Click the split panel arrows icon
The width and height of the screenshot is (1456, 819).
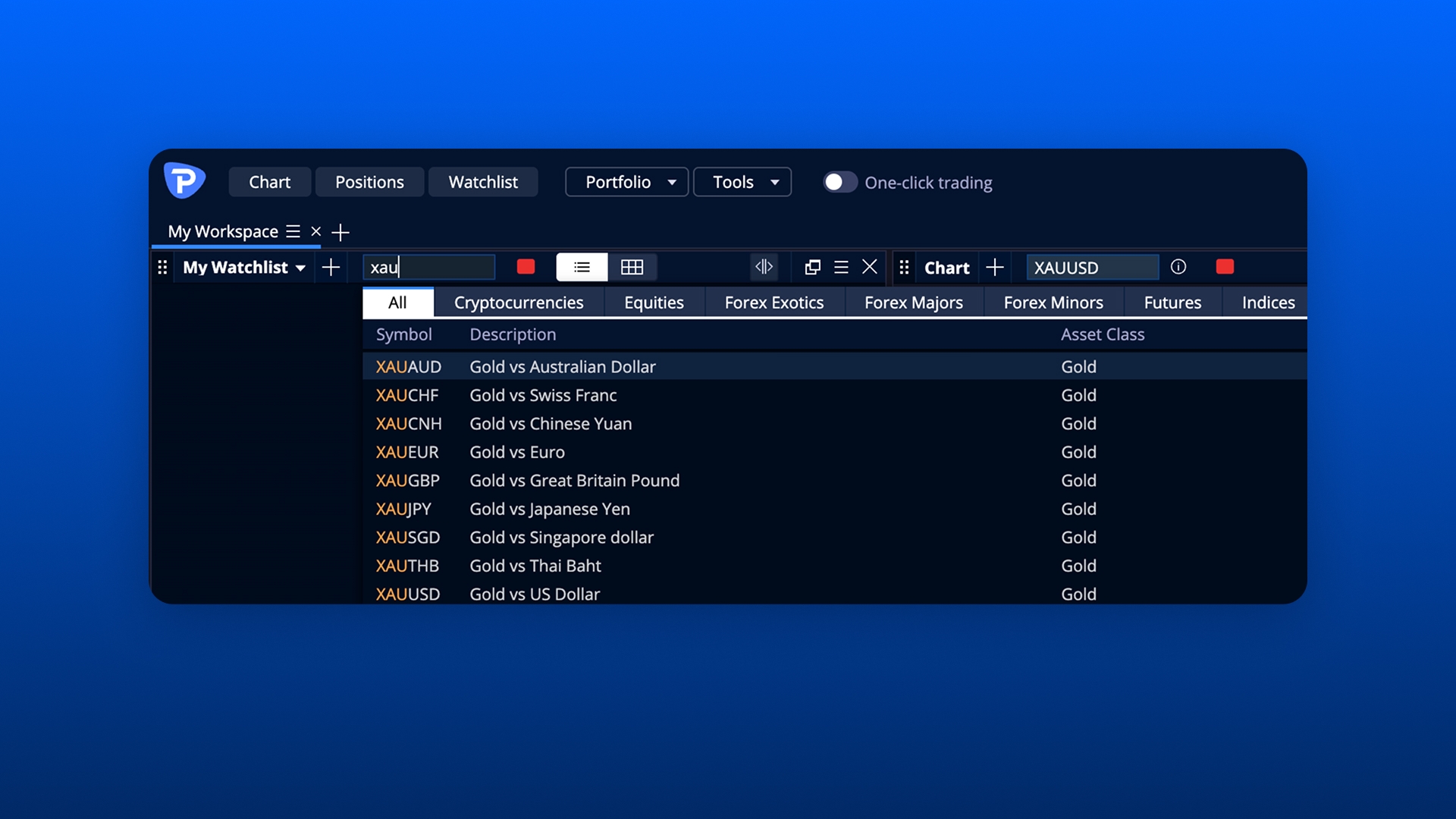coord(764,267)
